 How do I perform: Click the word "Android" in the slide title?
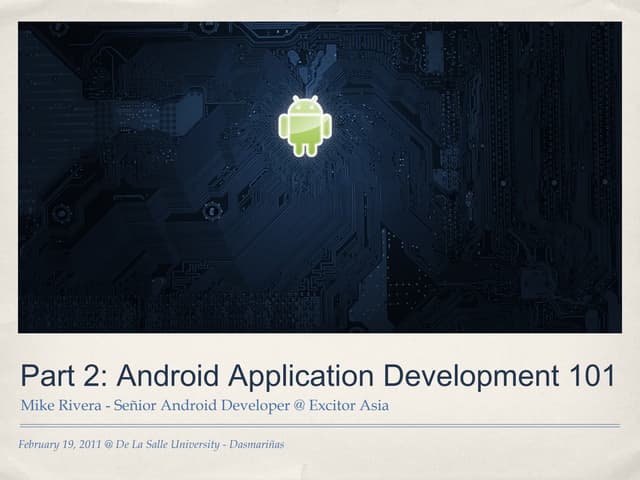[x=170, y=376]
